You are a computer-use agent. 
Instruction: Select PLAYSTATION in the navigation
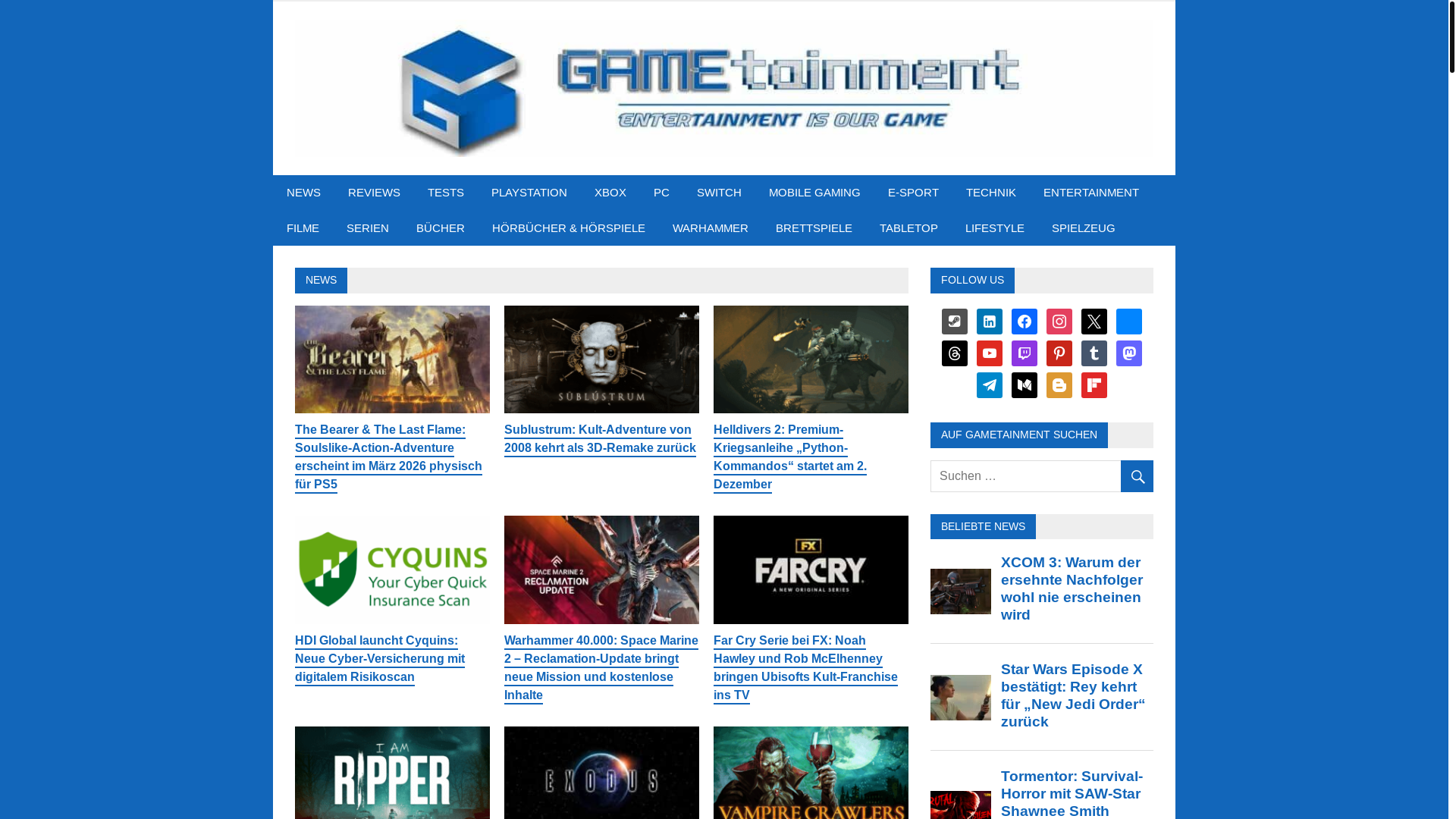coord(529,193)
